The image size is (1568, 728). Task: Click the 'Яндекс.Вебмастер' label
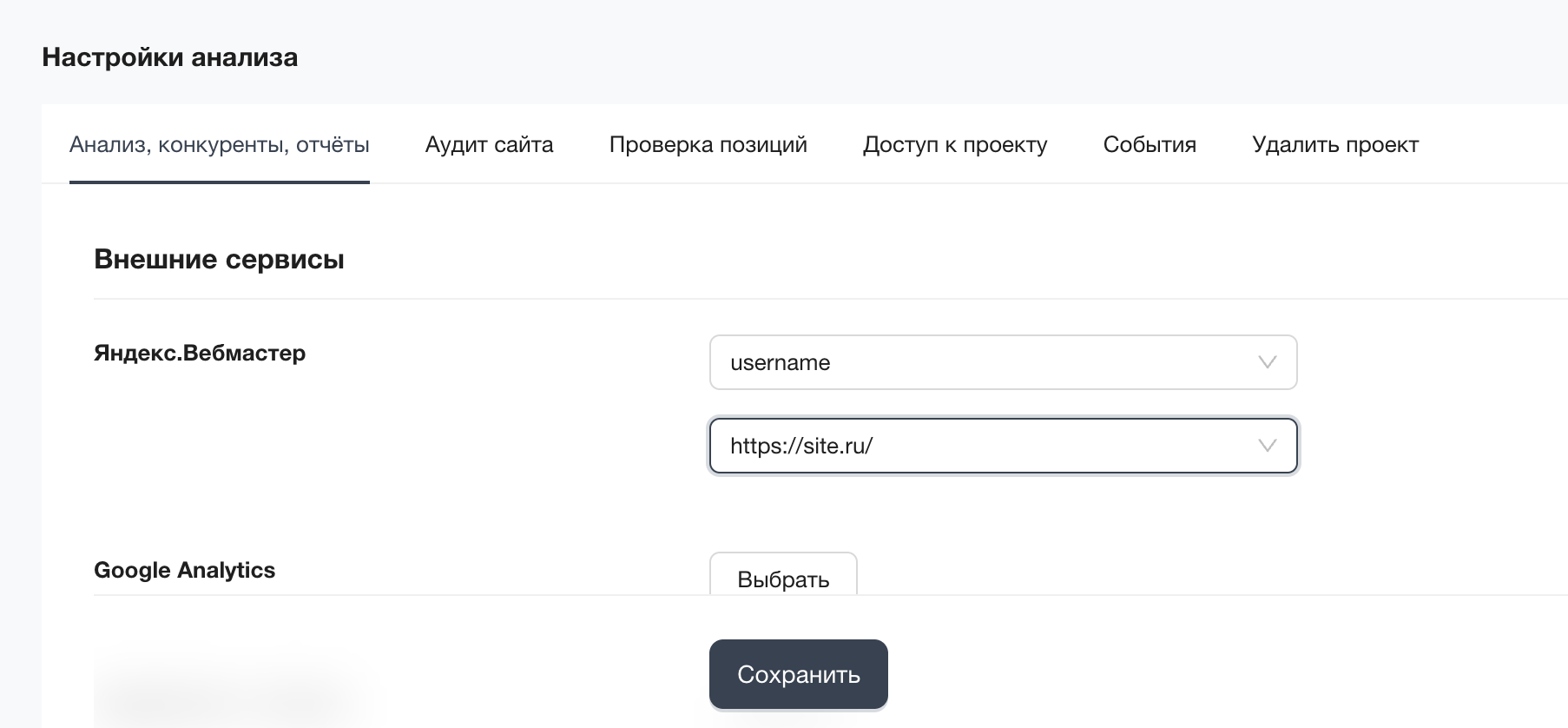[200, 353]
